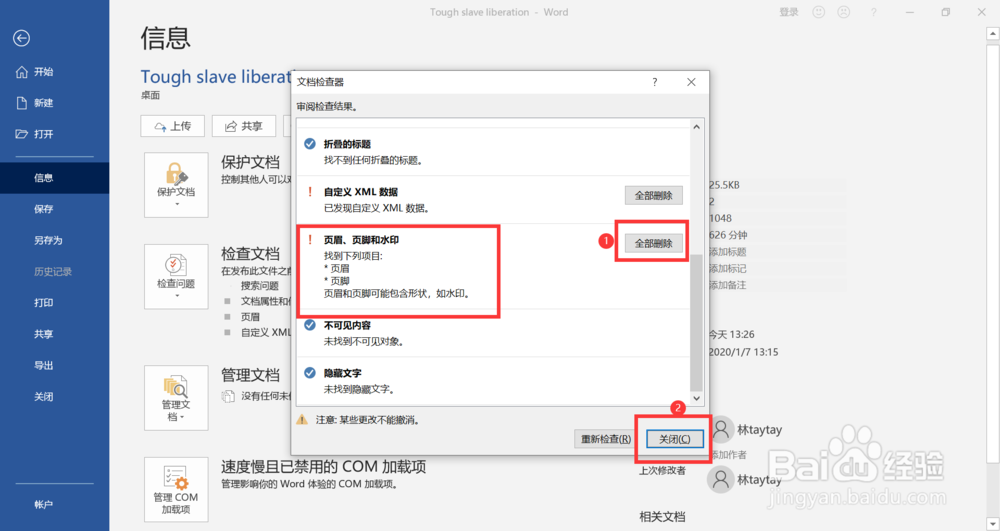Click the 管理 COM 加载项 button
This screenshot has width=1000, height=531.
pyautogui.click(x=176, y=490)
